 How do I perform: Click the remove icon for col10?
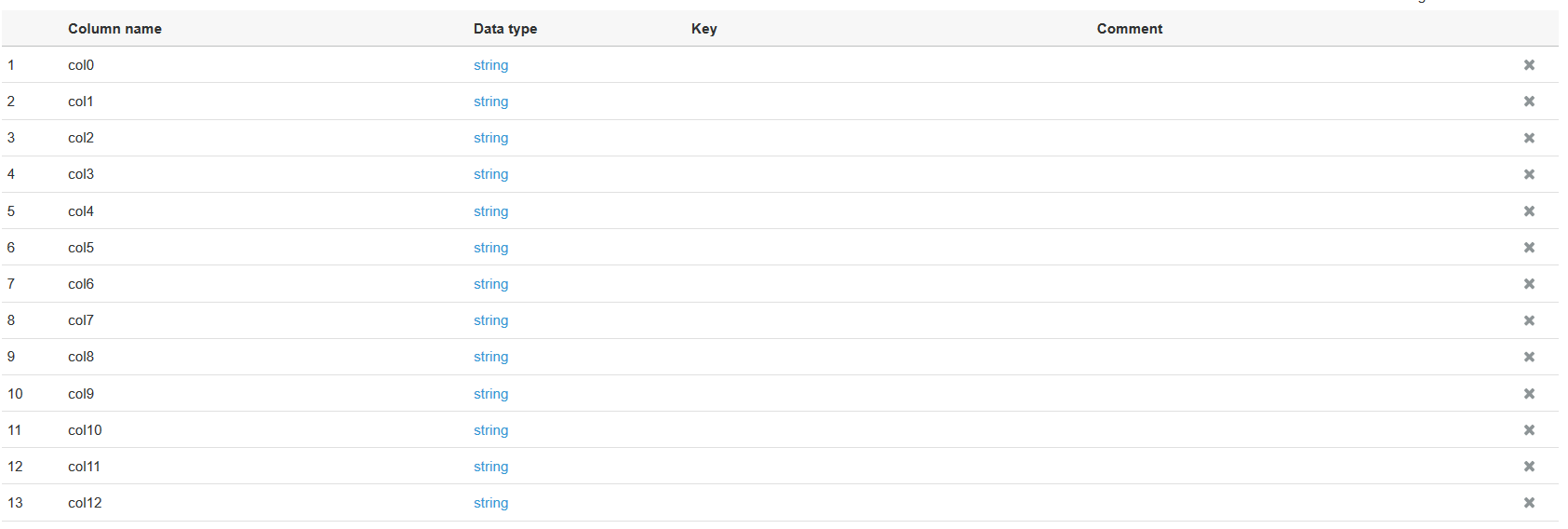(x=1529, y=430)
